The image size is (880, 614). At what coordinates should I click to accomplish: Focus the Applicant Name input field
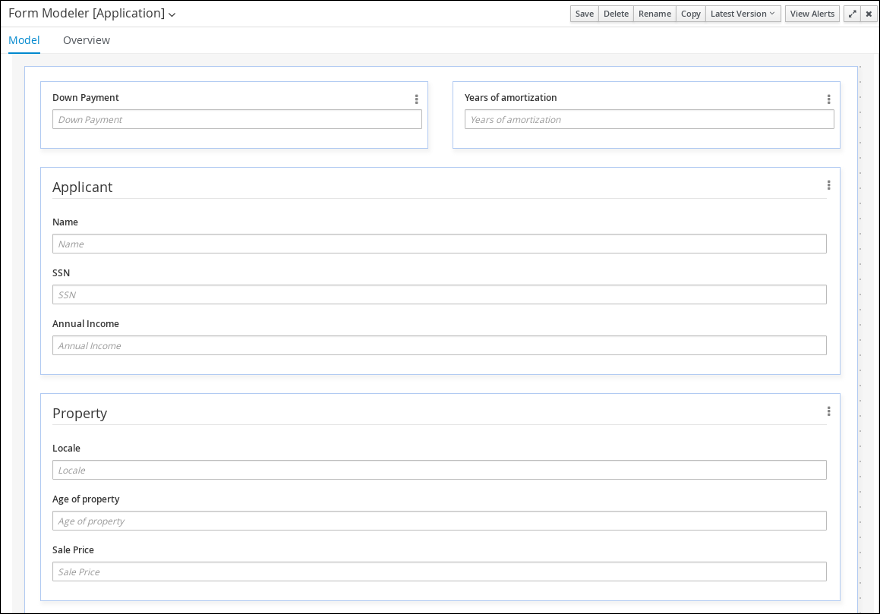click(x=439, y=244)
